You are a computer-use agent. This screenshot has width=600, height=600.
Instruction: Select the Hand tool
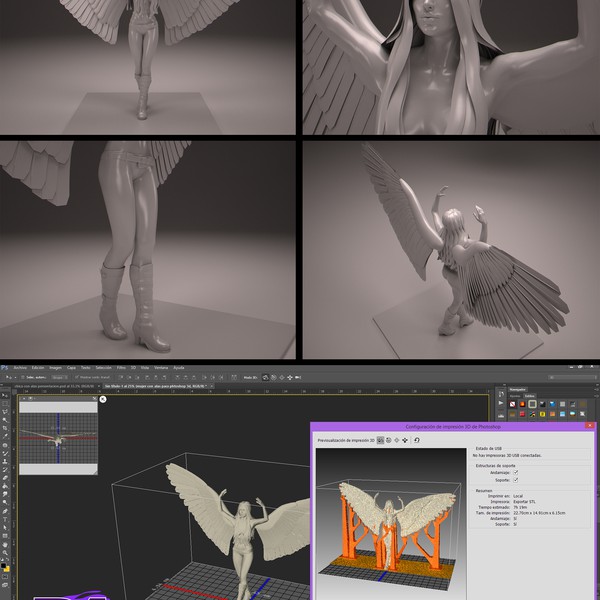coord(5,544)
